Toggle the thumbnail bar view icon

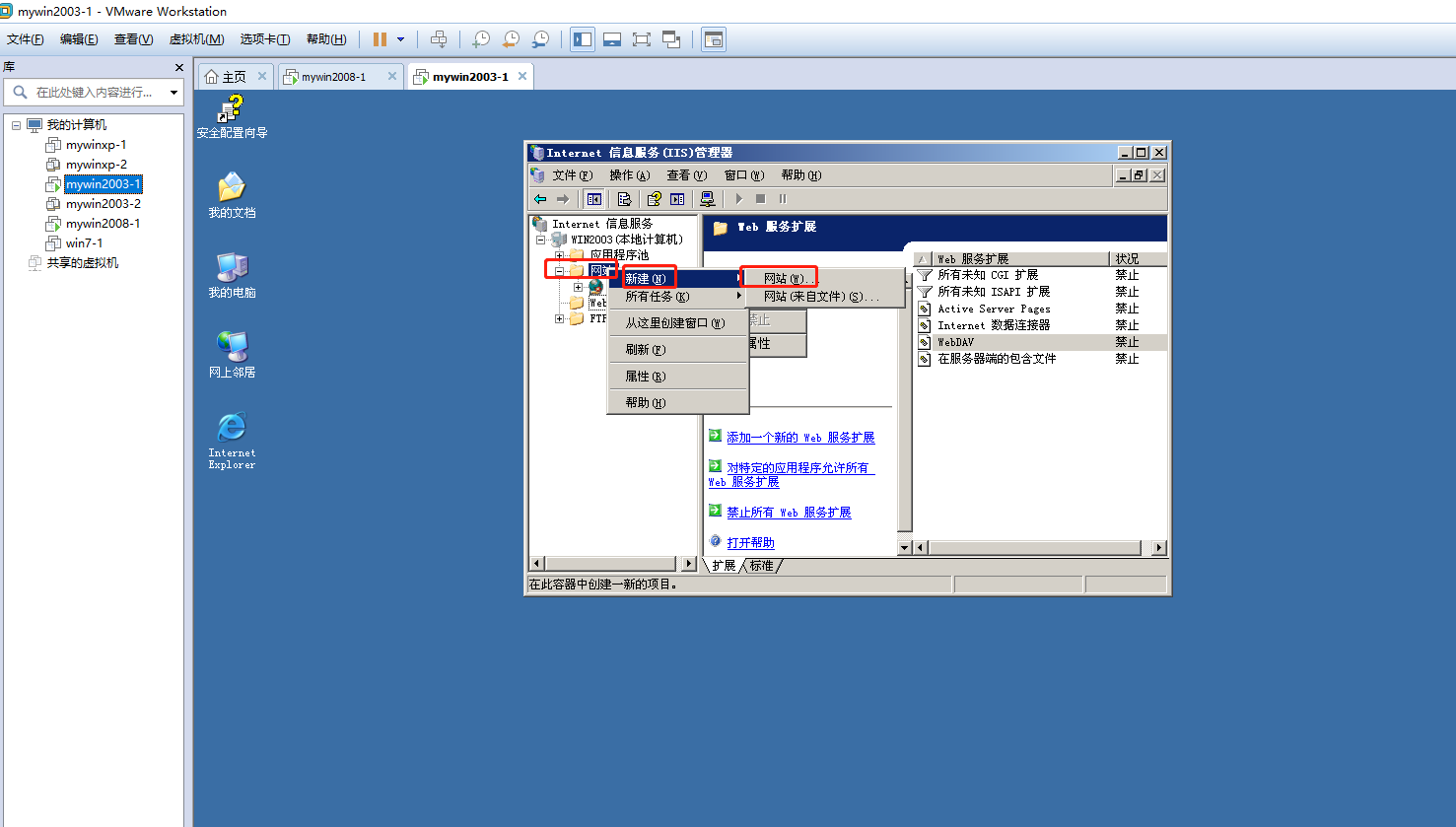(612, 39)
